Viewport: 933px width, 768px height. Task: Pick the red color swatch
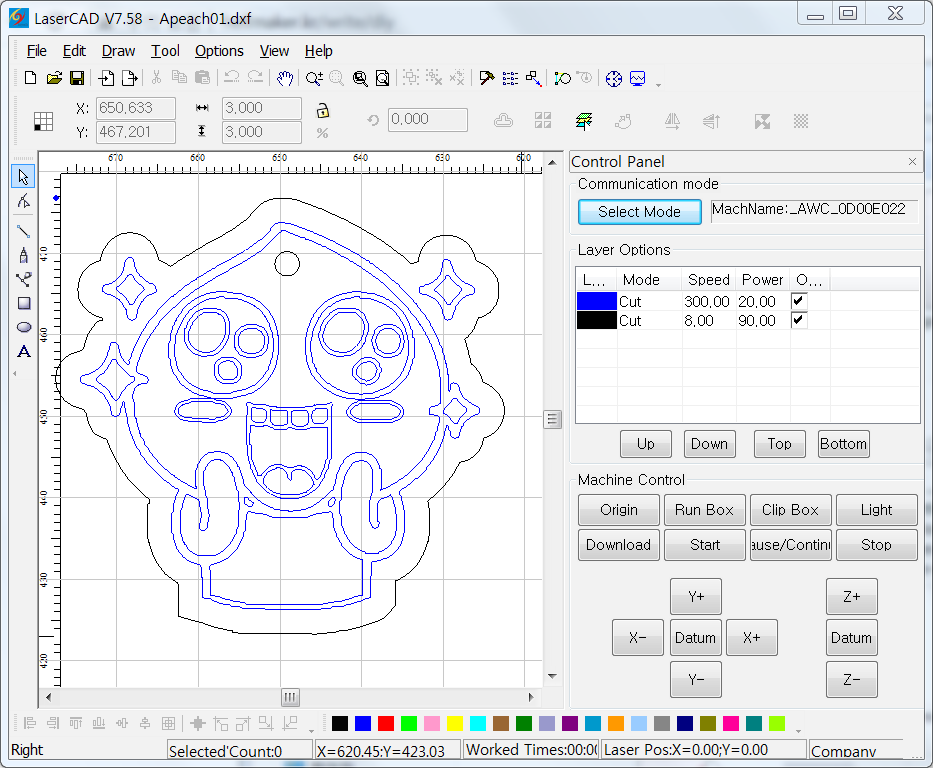pos(386,723)
